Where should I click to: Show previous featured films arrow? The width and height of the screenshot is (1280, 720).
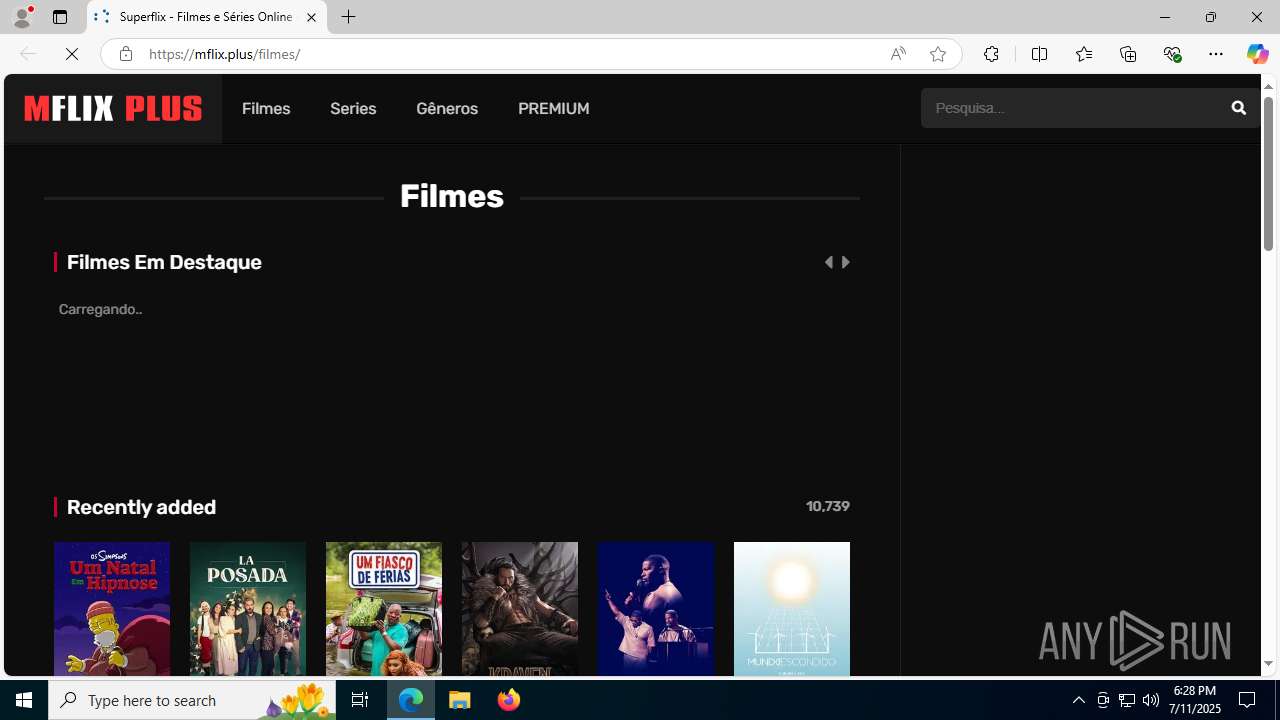pos(828,262)
